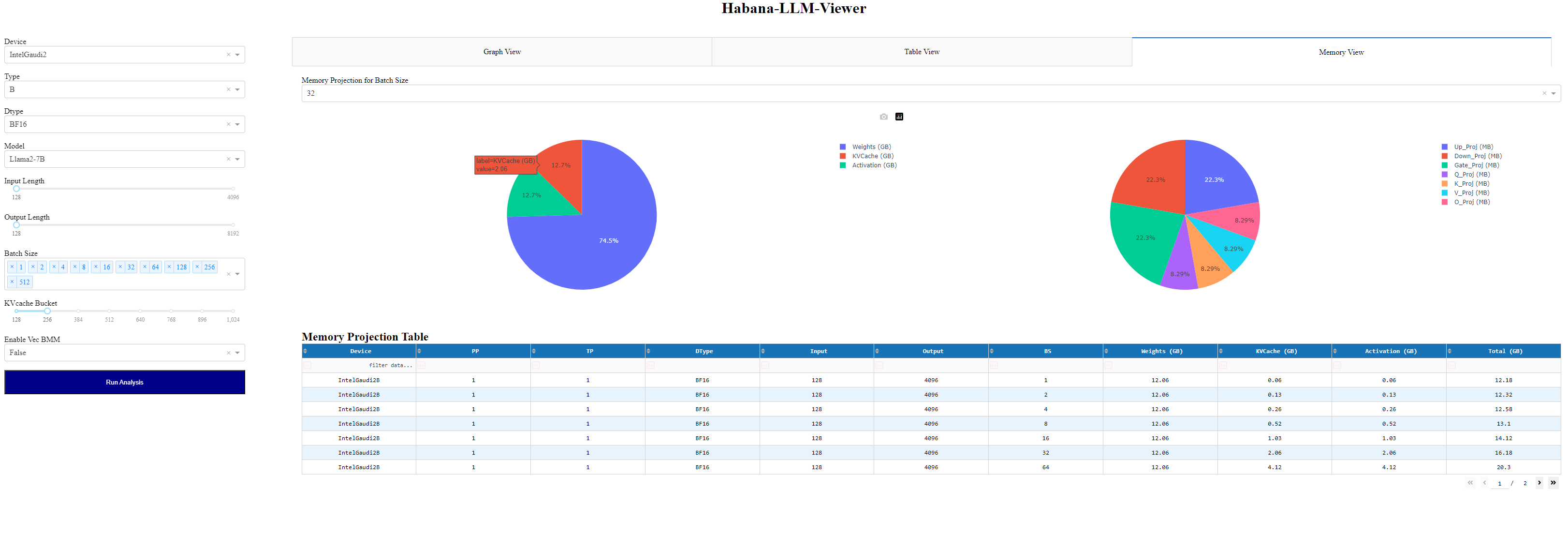Open the Device dropdown arrow

tap(237, 55)
